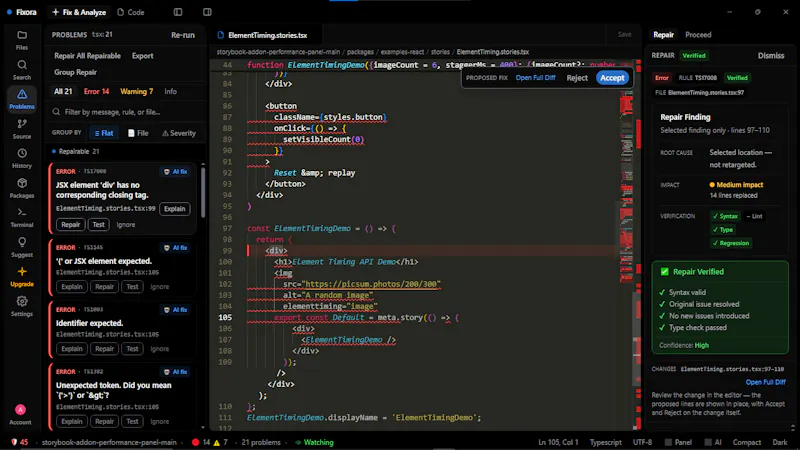Filter problems by Info

[x=170, y=91]
